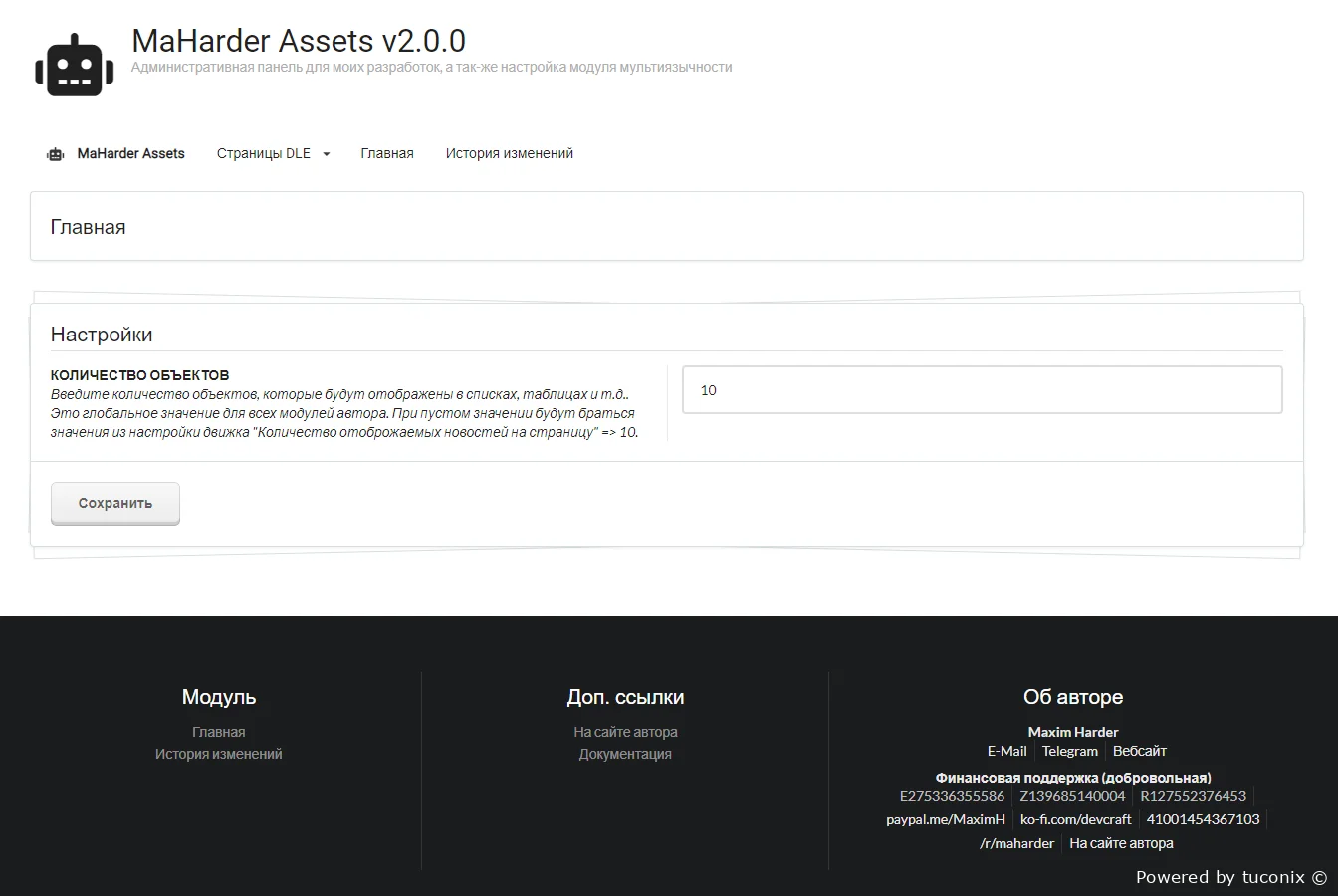Open footer Главная link under Модуль

point(218,732)
